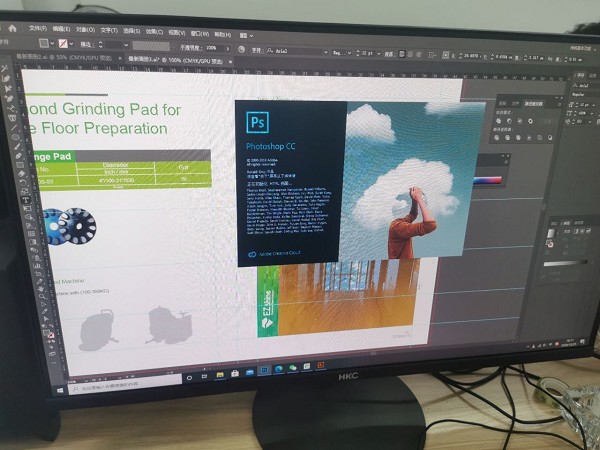This screenshot has height=450, width=600.
Task: Select the Magic Wand tool
Action: [5, 68]
